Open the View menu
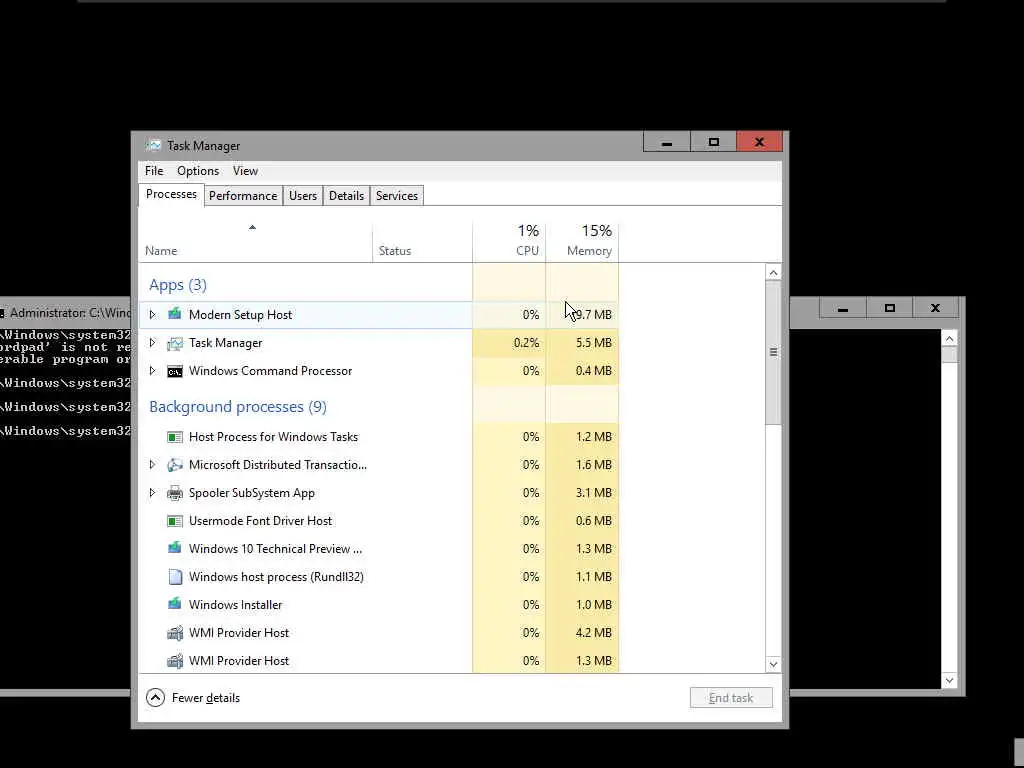The width and height of the screenshot is (1024, 768). click(x=246, y=171)
